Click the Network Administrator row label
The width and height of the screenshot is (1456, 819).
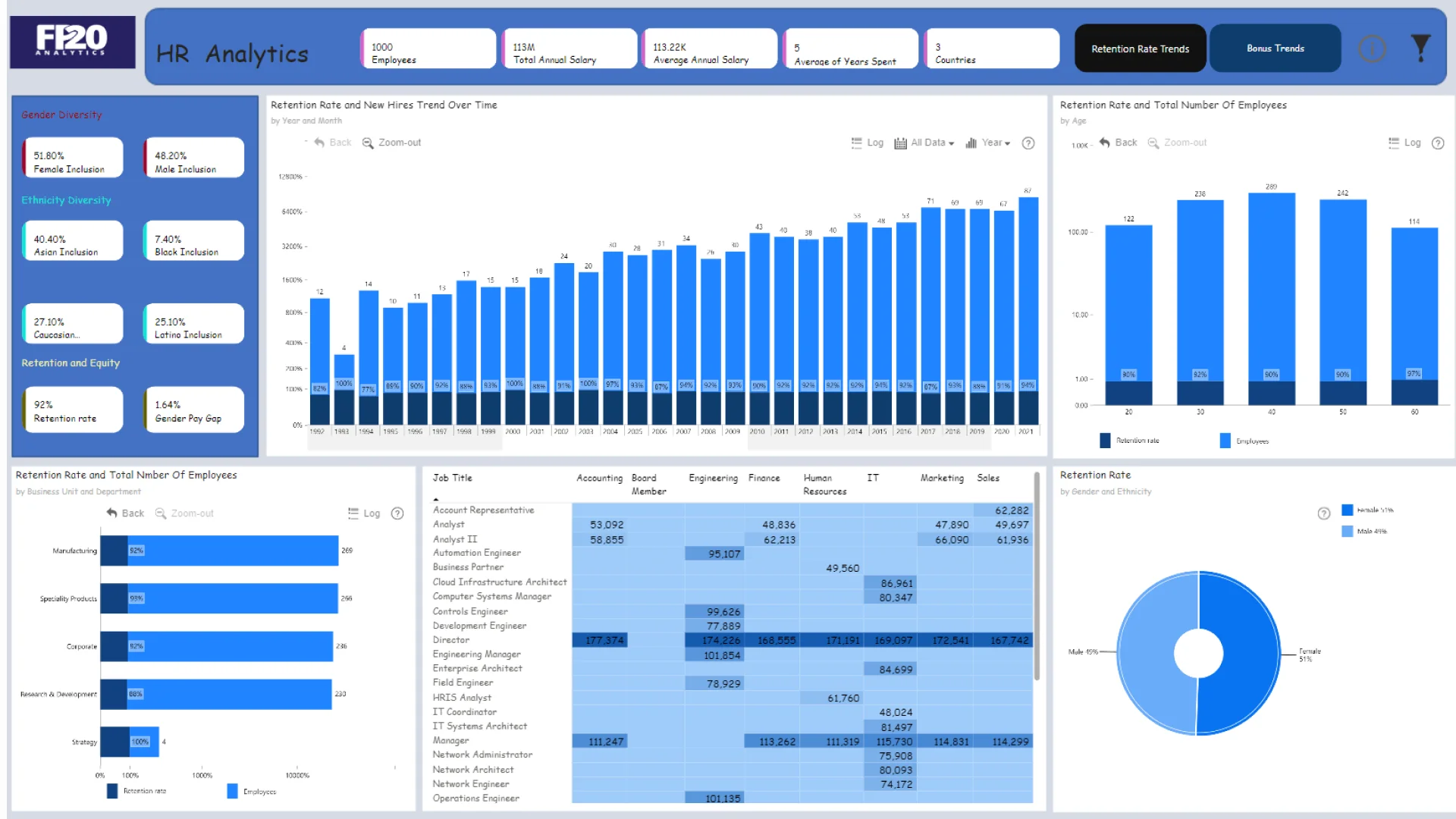482,755
